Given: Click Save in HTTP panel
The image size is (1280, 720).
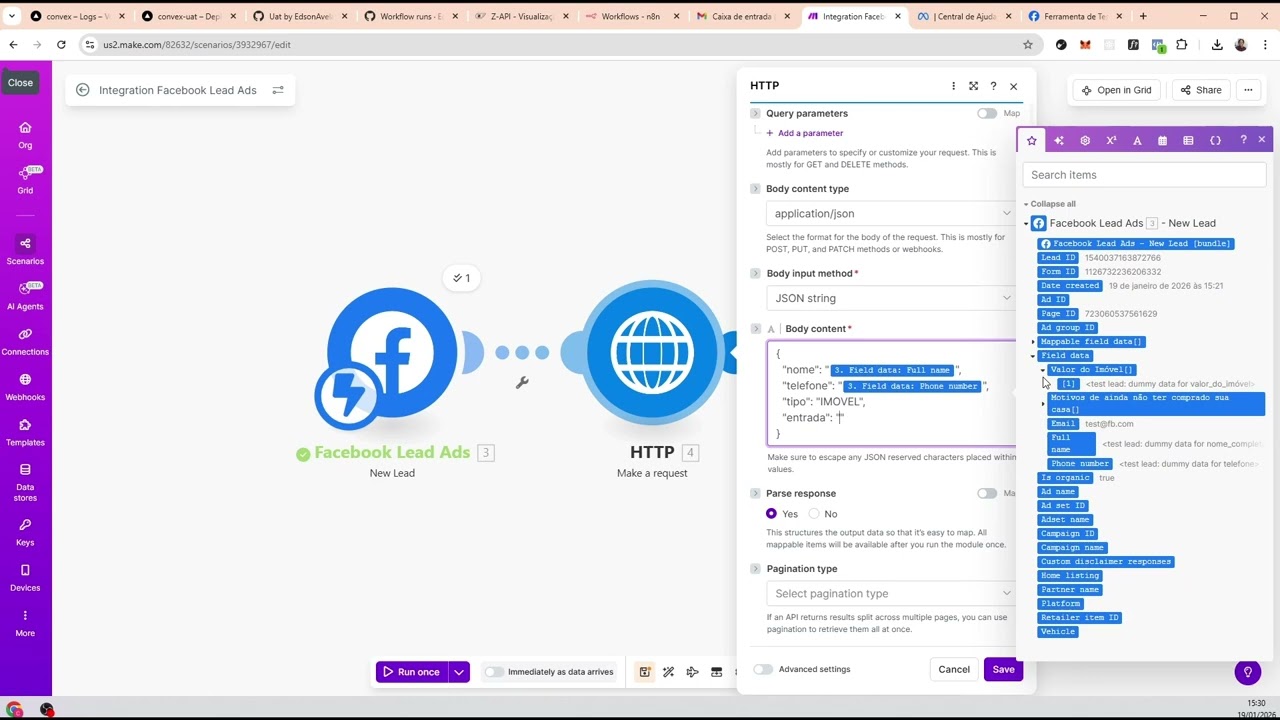Looking at the screenshot, I should [1003, 670].
